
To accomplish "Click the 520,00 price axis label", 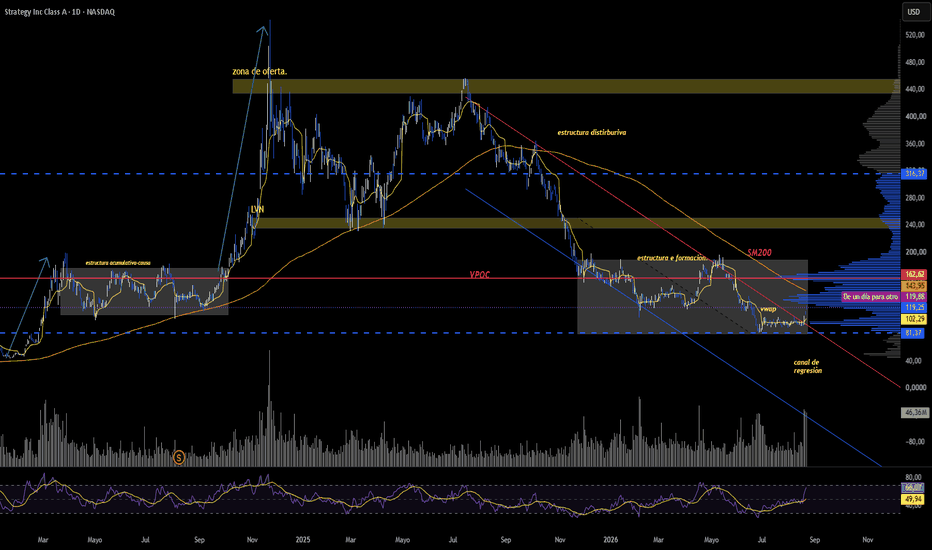I will (x=915, y=35).
